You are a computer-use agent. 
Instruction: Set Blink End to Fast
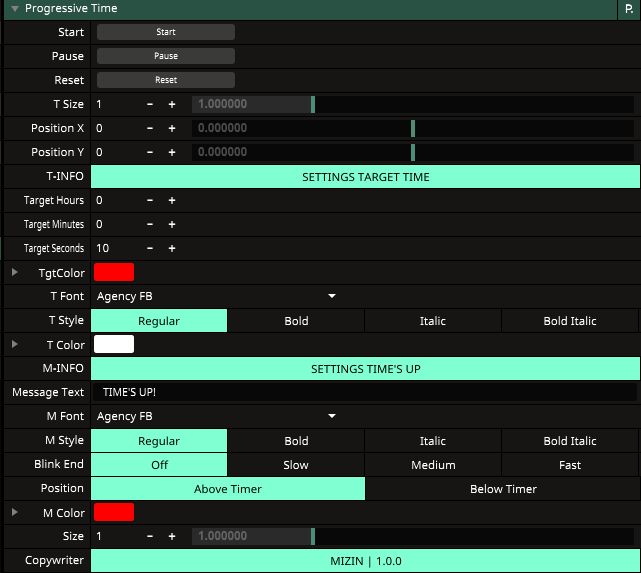point(570,465)
